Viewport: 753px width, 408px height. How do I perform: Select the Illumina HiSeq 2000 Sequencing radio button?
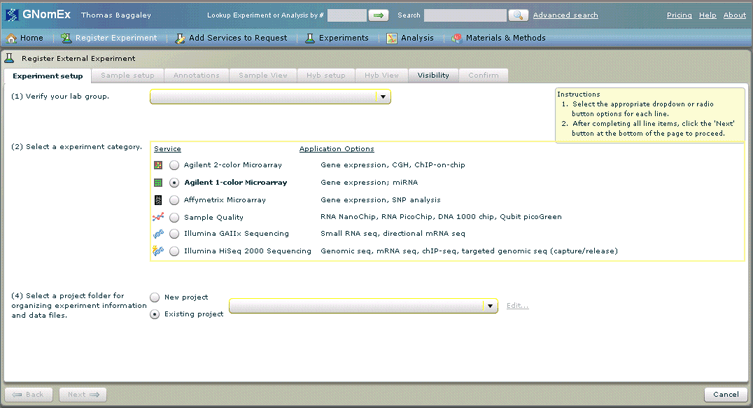(174, 251)
